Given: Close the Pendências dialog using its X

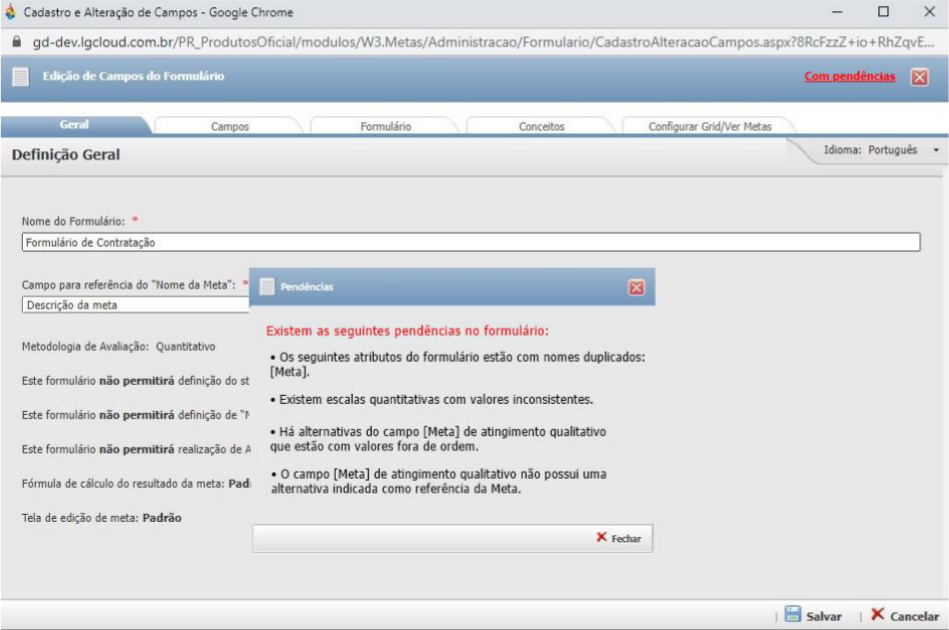Looking at the screenshot, I should point(636,287).
